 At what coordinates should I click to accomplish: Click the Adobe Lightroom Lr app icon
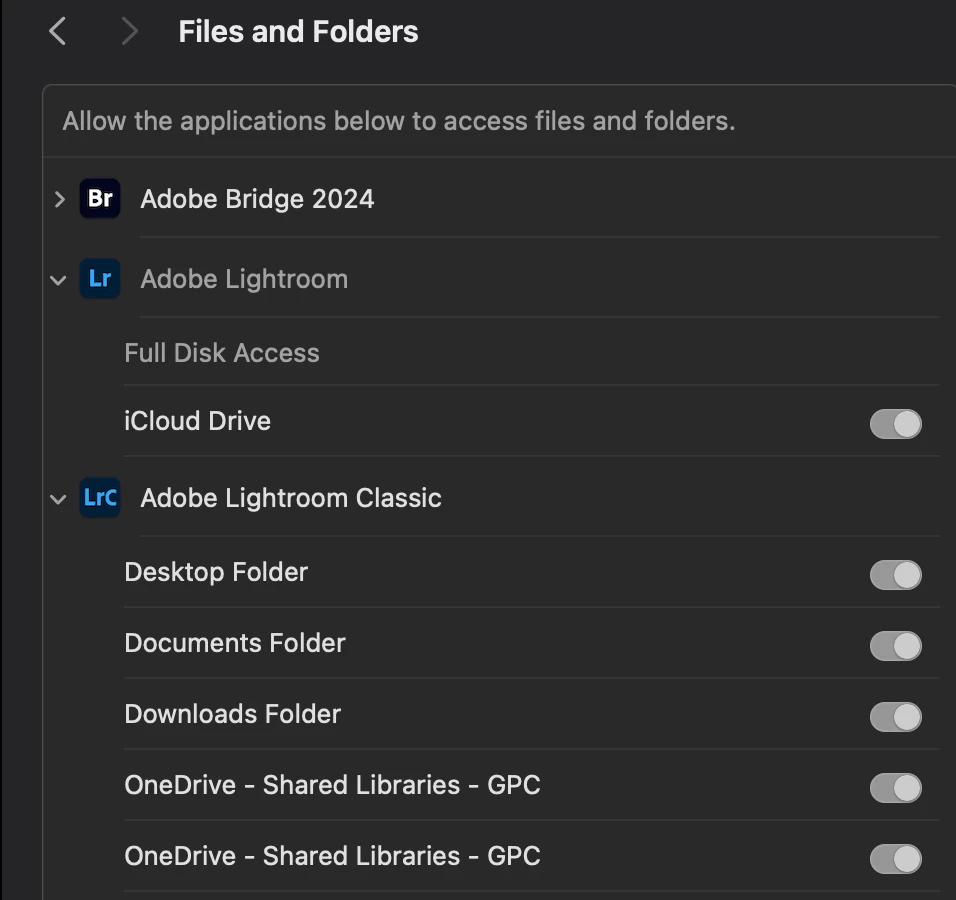(x=100, y=279)
